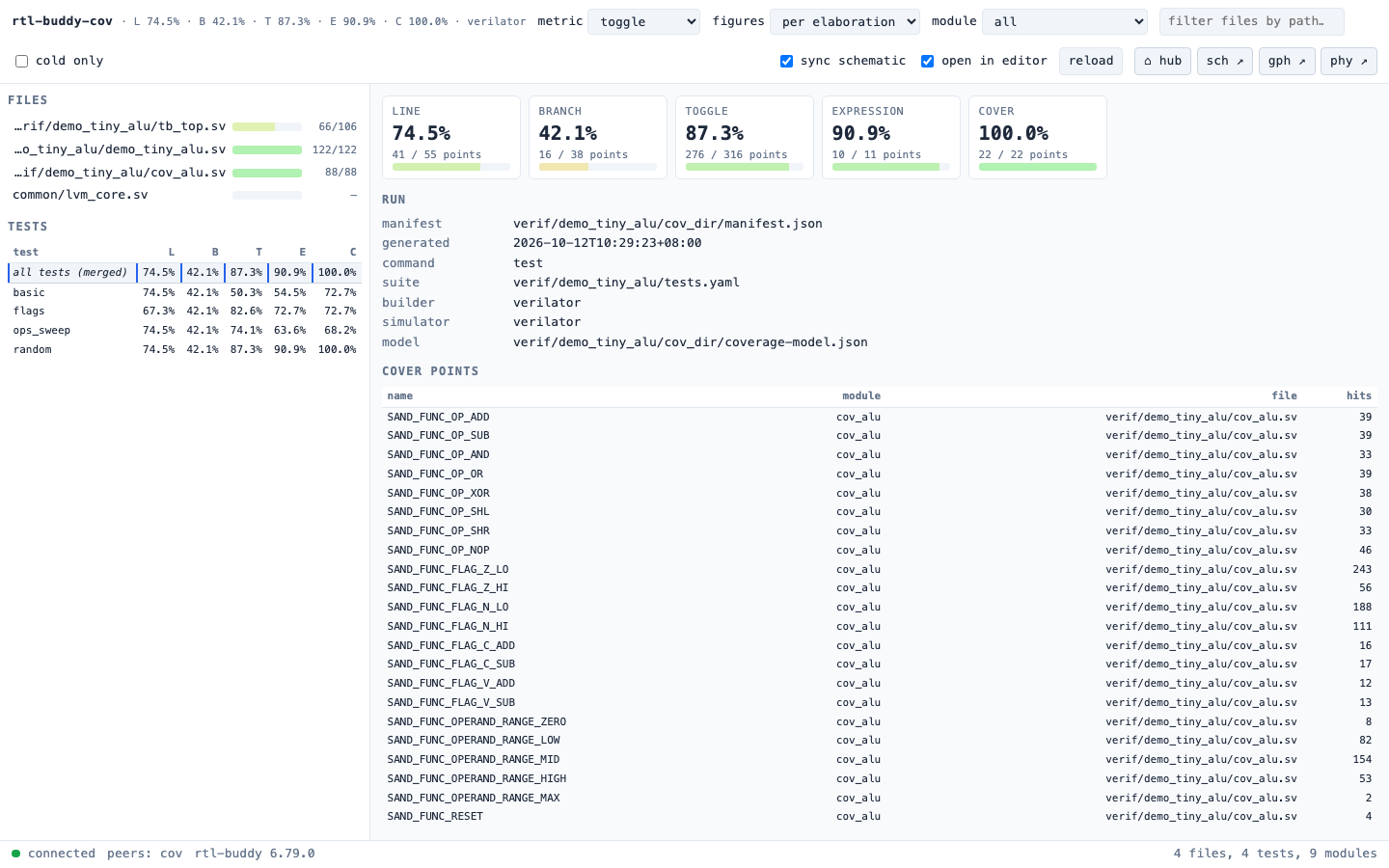
Task: Click the manifest.json path value
Action: (x=667, y=224)
